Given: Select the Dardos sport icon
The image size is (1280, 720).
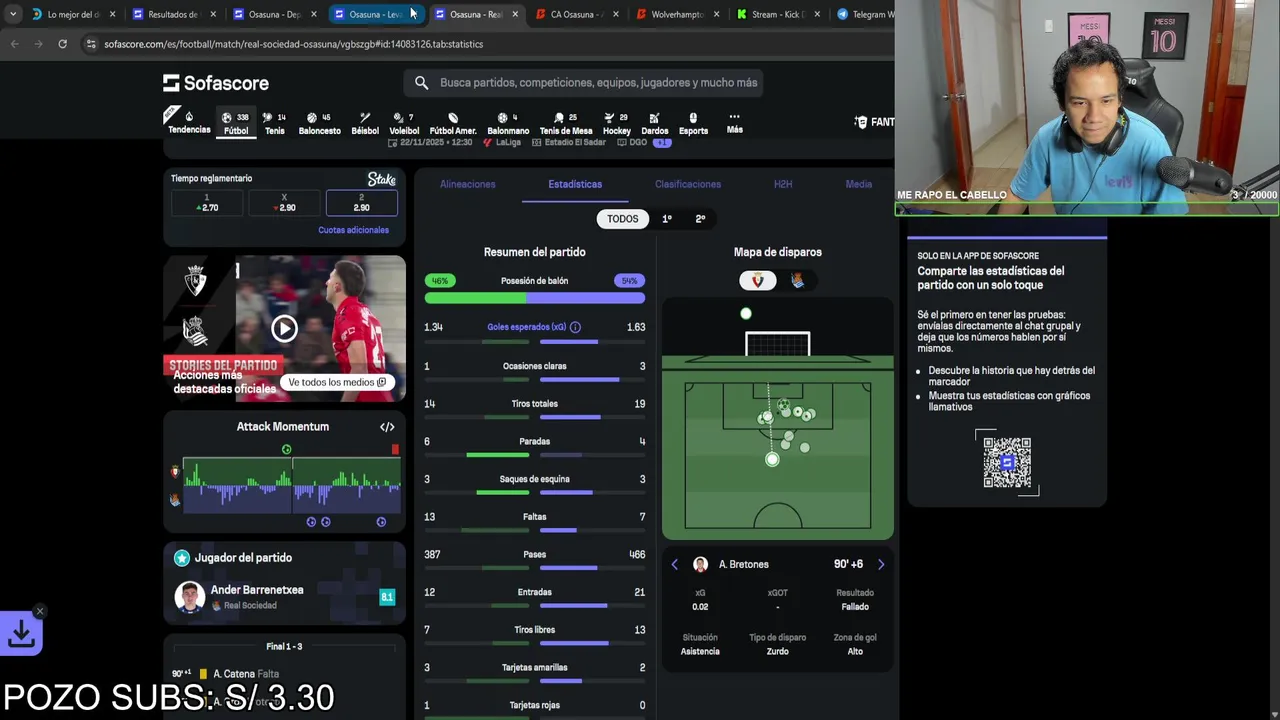Looking at the screenshot, I should tap(655, 123).
